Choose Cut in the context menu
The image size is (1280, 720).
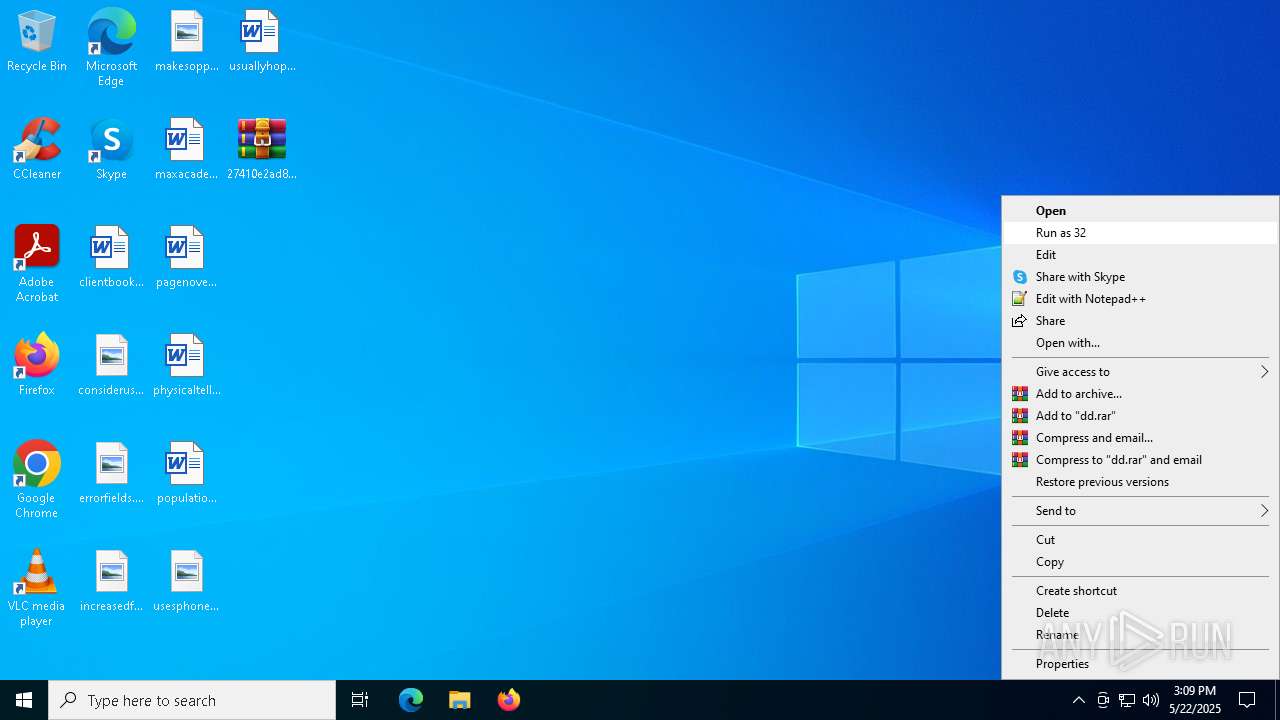[x=1140, y=539]
